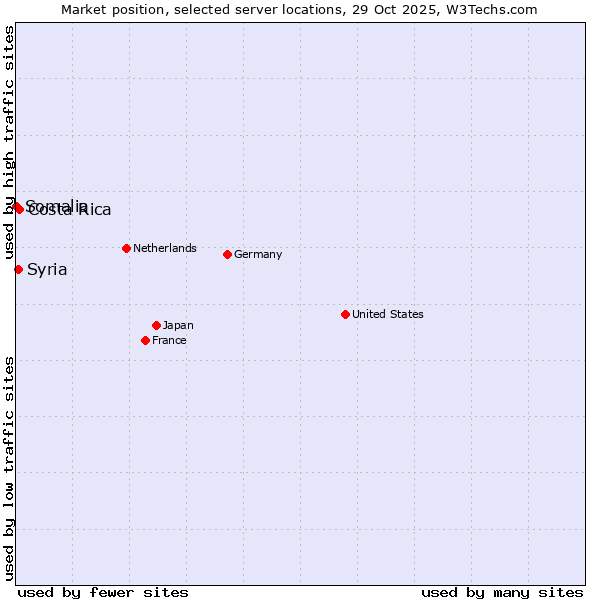Click the "Germany" text label

(x=258, y=254)
